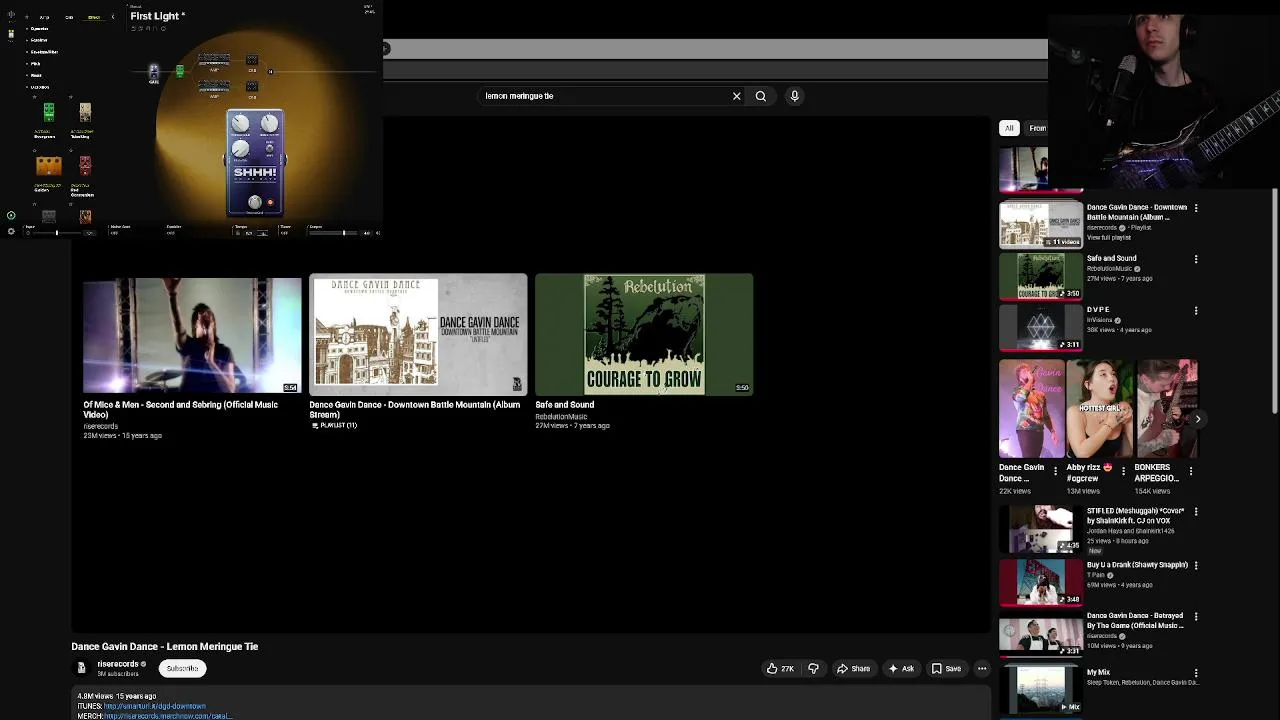Image resolution: width=1280 pixels, height=720 pixels.
Task: Adjust the Input level slider
Action: click(57, 232)
